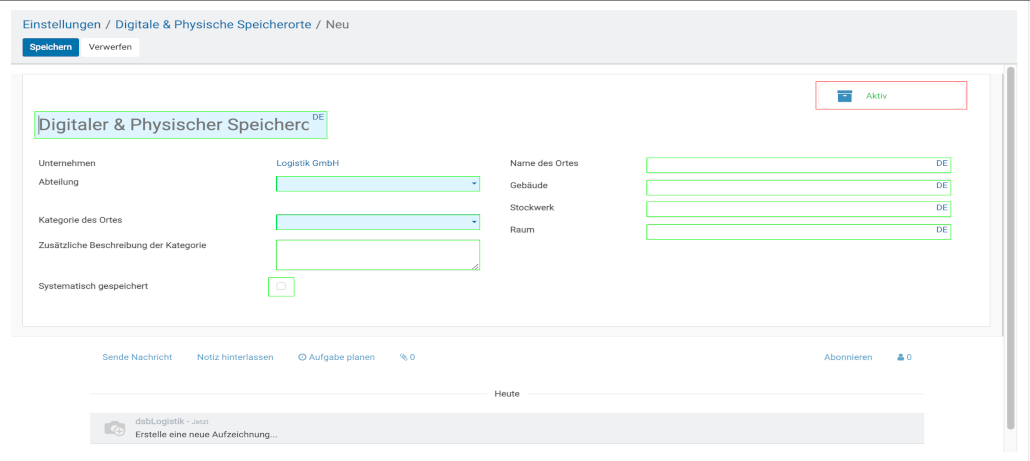Click the Verwerfen button
1030x461 pixels.
(110, 47)
